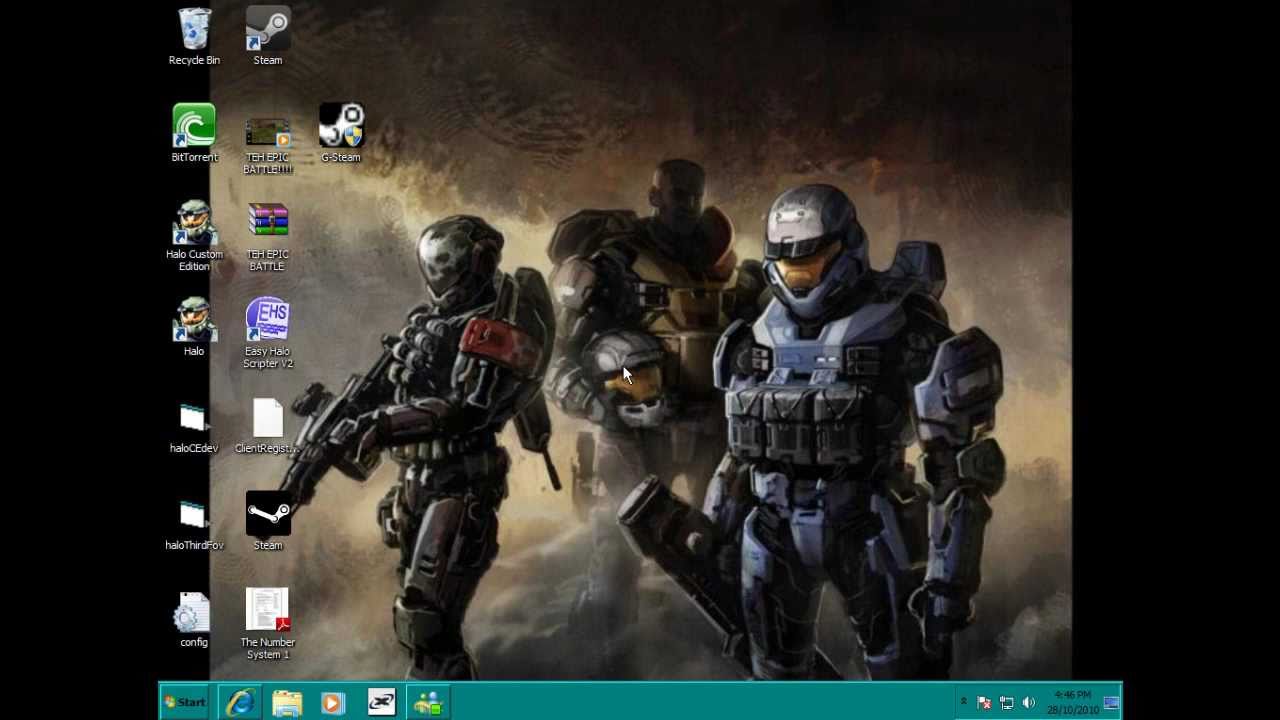Open the black-and-white pinned app right of Media Player
Screen dimensions: 1280x720
(x=381, y=702)
